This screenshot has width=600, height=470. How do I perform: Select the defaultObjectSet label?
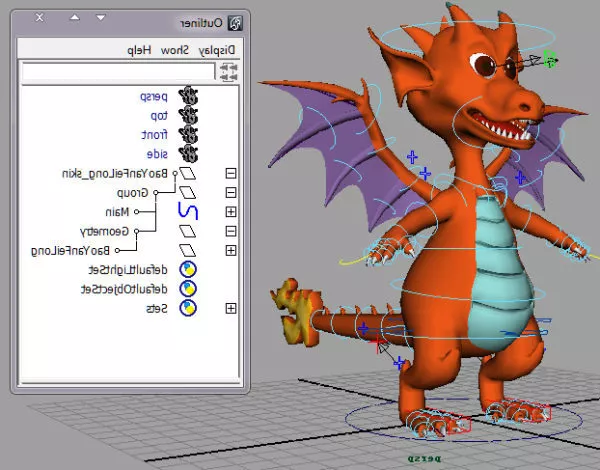click(124, 289)
